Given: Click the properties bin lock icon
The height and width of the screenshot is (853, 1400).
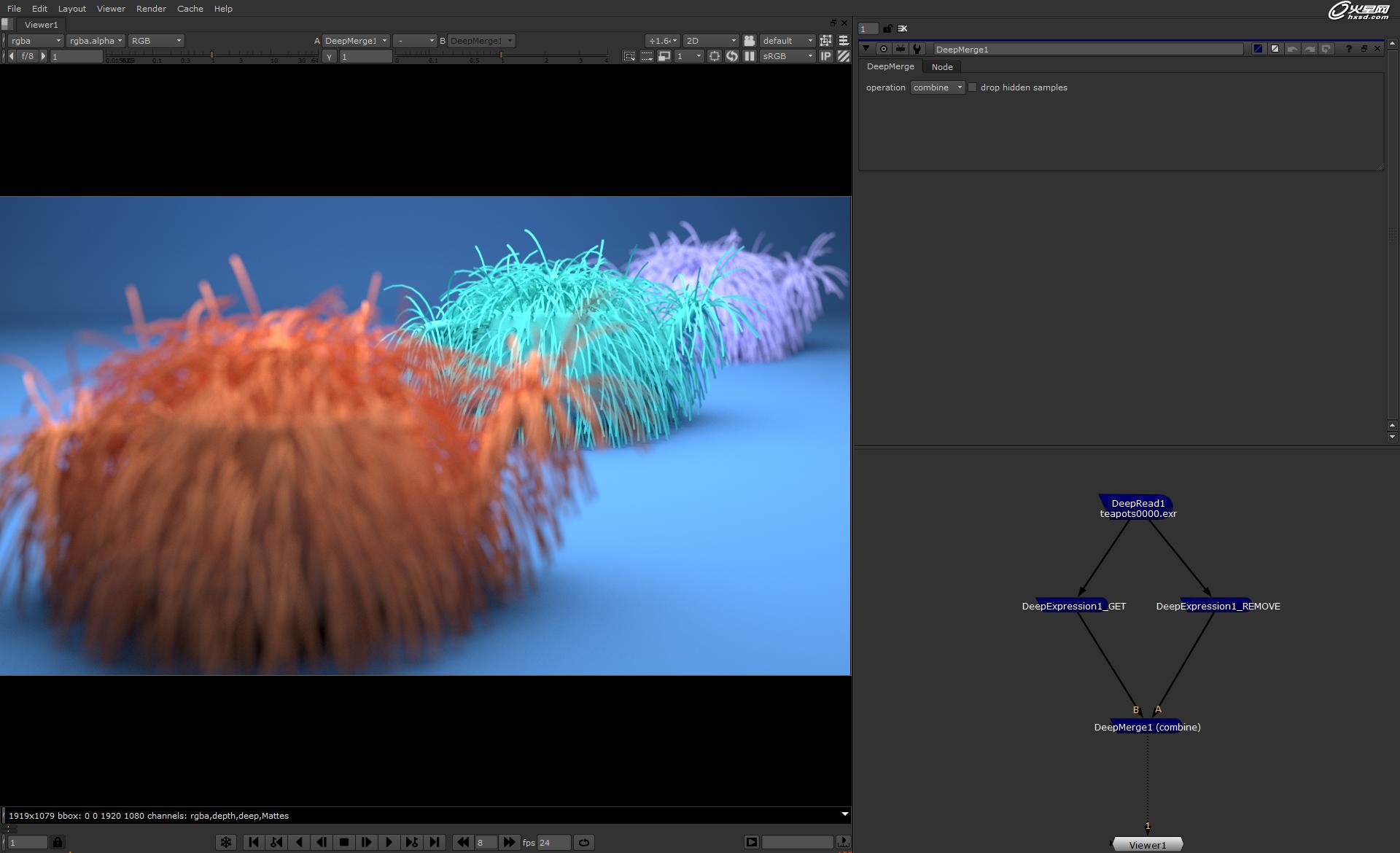Looking at the screenshot, I should tap(887, 28).
